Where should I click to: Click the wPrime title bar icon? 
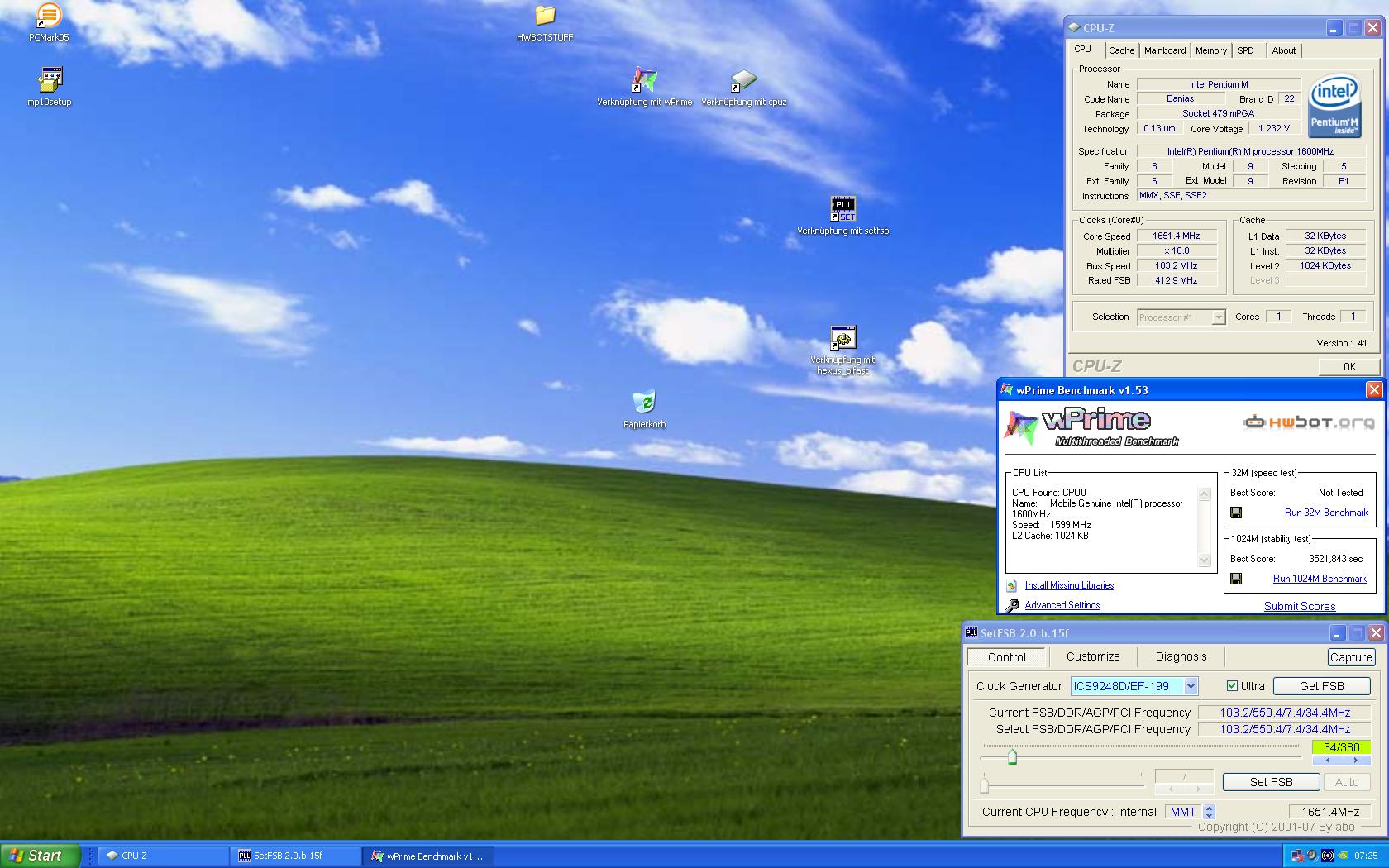click(1007, 390)
